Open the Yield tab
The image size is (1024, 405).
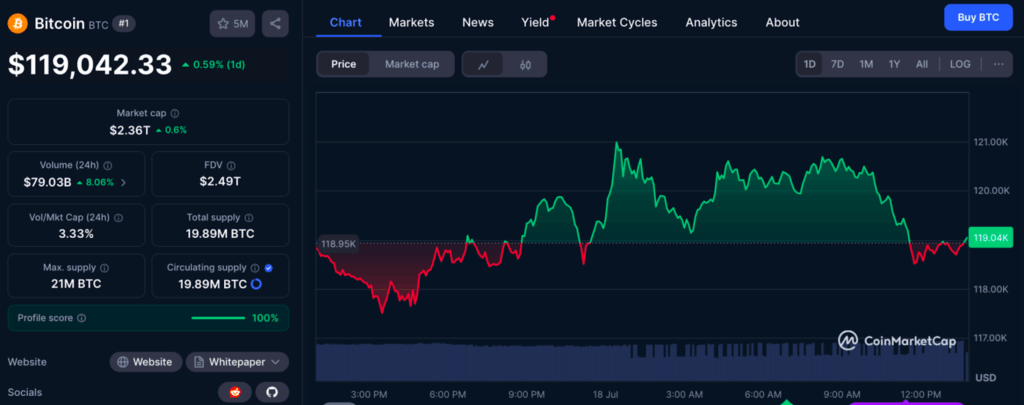536,22
